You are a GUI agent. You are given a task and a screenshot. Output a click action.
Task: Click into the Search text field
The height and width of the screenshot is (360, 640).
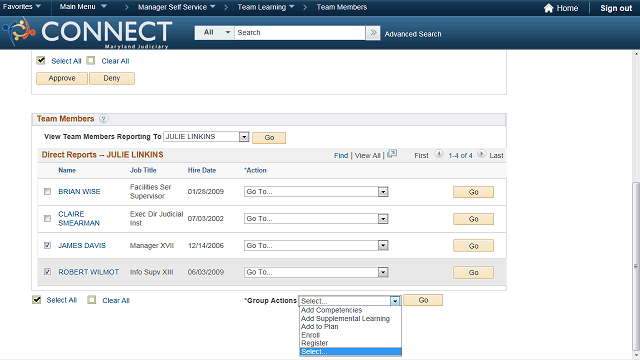tap(300, 33)
